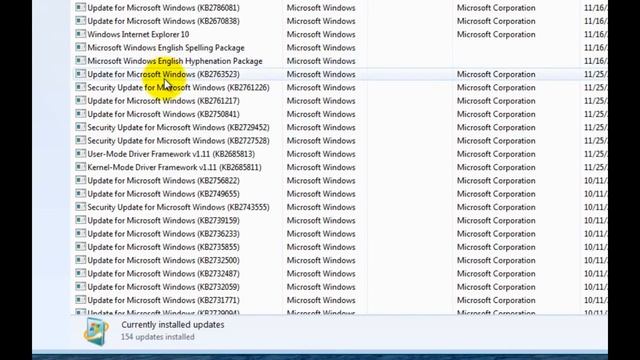
Task: Click update icon for KB2732059 row
Action: (x=80, y=287)
